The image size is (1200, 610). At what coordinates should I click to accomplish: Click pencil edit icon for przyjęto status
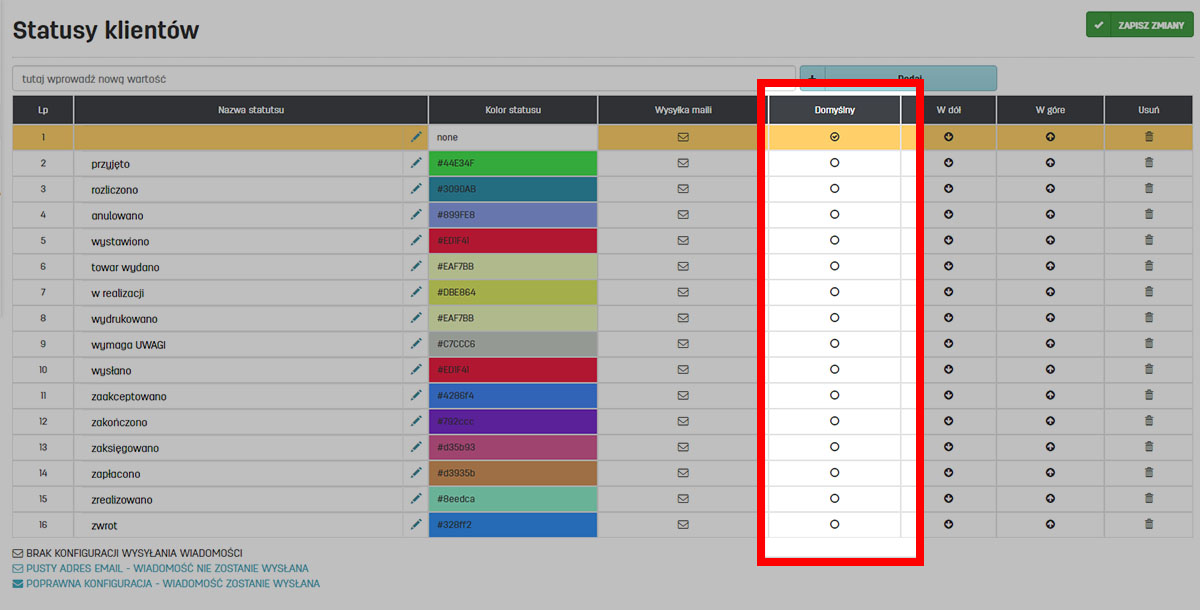point(416,163)
